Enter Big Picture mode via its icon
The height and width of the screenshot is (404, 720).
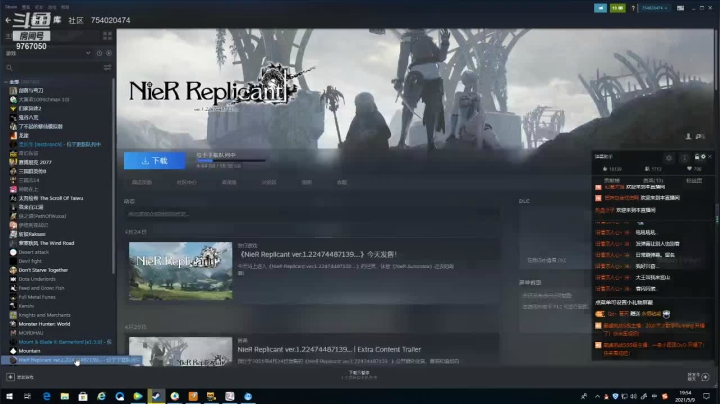pos(681,8)
